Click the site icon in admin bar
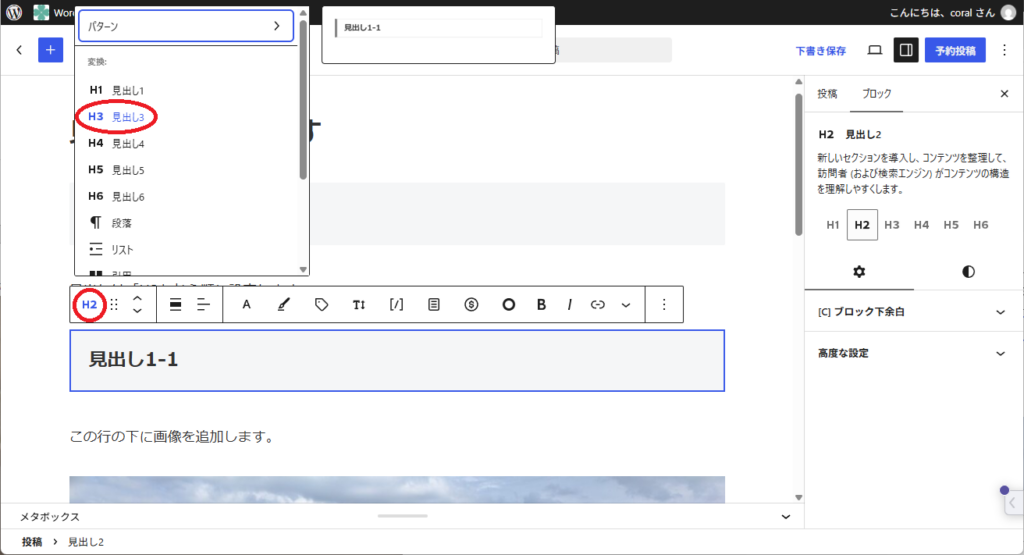The width and height of the screenshot is (1024, 555). pyautogui.click(x=41, y=12)
